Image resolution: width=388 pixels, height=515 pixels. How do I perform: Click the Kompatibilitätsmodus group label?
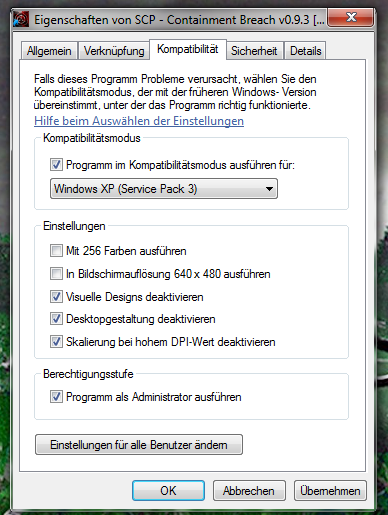coord(92,138)
